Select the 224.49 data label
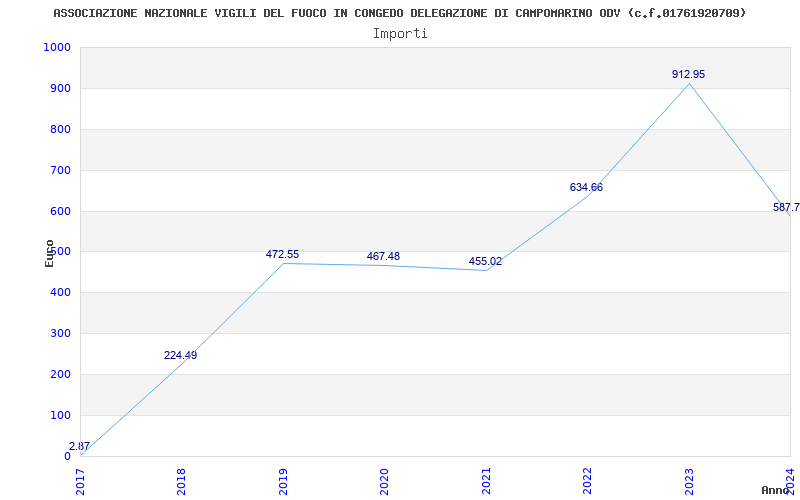800x500 pixels. coord(180,356)
